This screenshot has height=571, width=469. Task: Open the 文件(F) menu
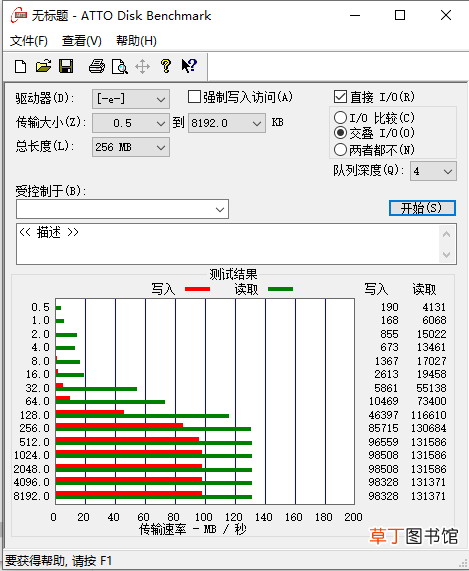click(x=29, y=41)
